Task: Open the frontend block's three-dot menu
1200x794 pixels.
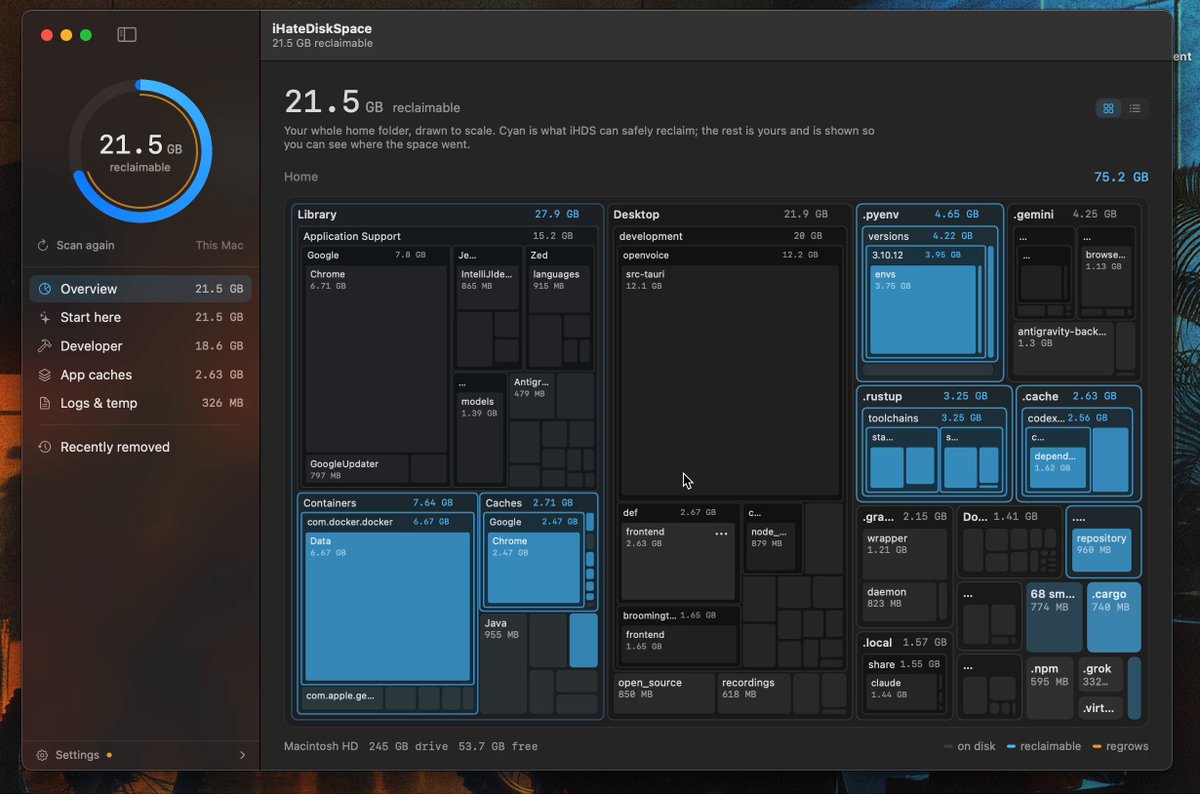Action: point(721,534)
